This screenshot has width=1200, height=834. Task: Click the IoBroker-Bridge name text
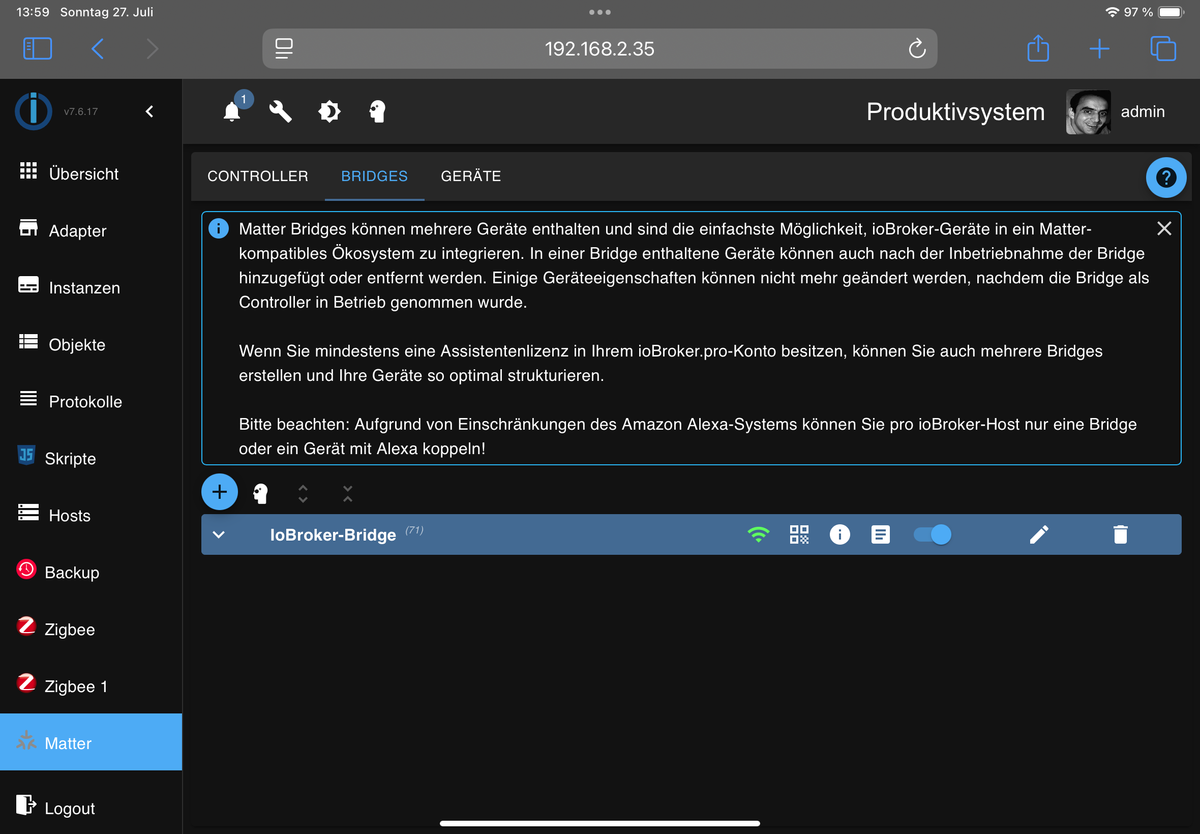(333, 535)
